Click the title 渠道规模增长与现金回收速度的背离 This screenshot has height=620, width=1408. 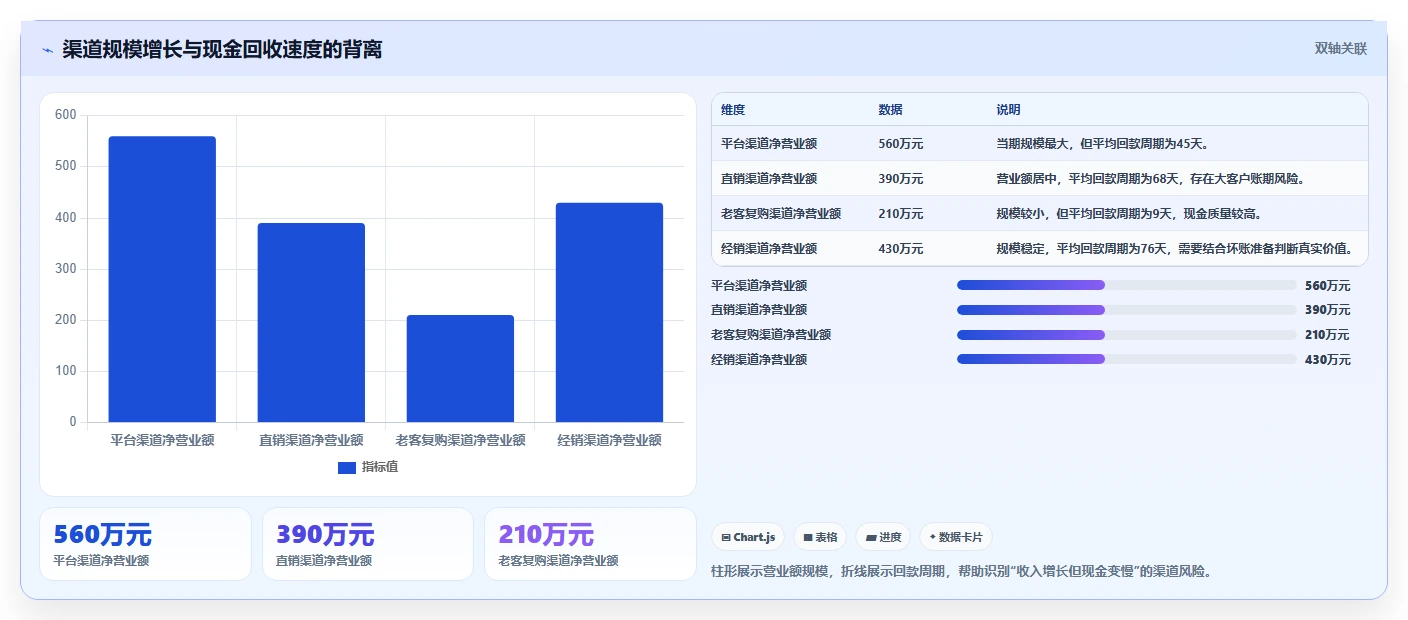[x=222, y=49]
